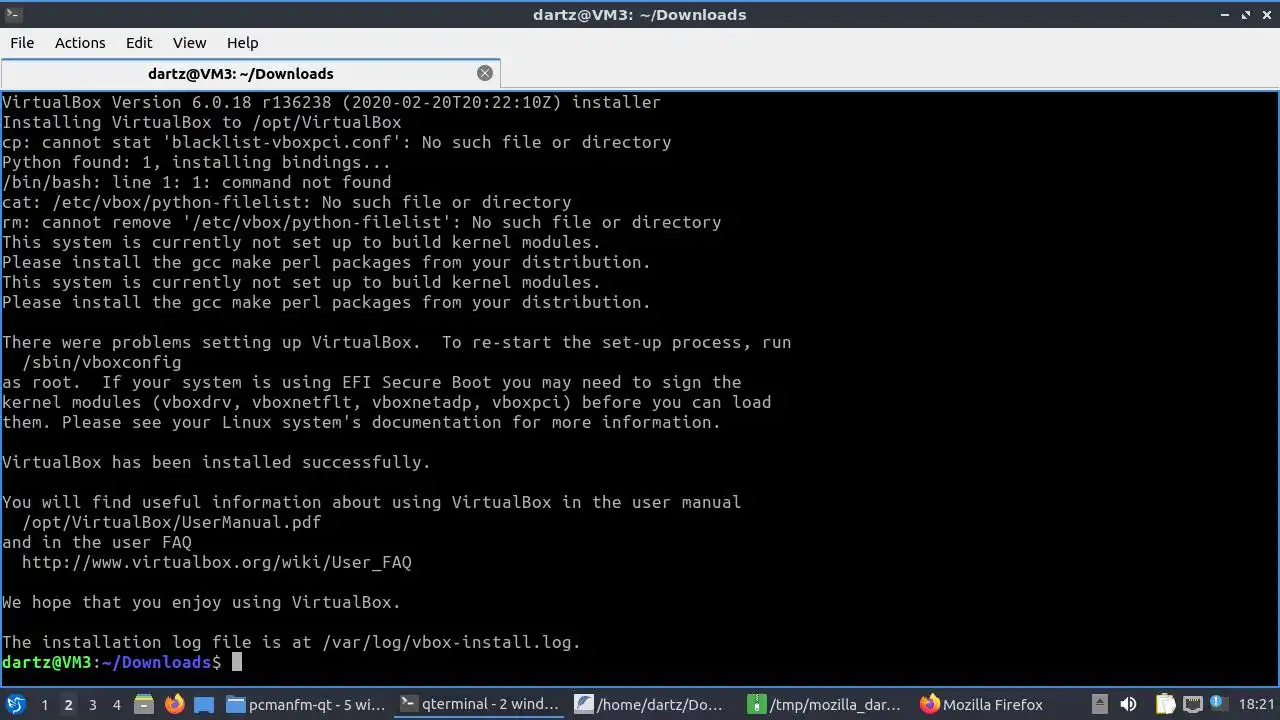The height and width of the screenshot is (720, 1280).
Task: Launch file manager from quick launch
Action: (144, 704)
